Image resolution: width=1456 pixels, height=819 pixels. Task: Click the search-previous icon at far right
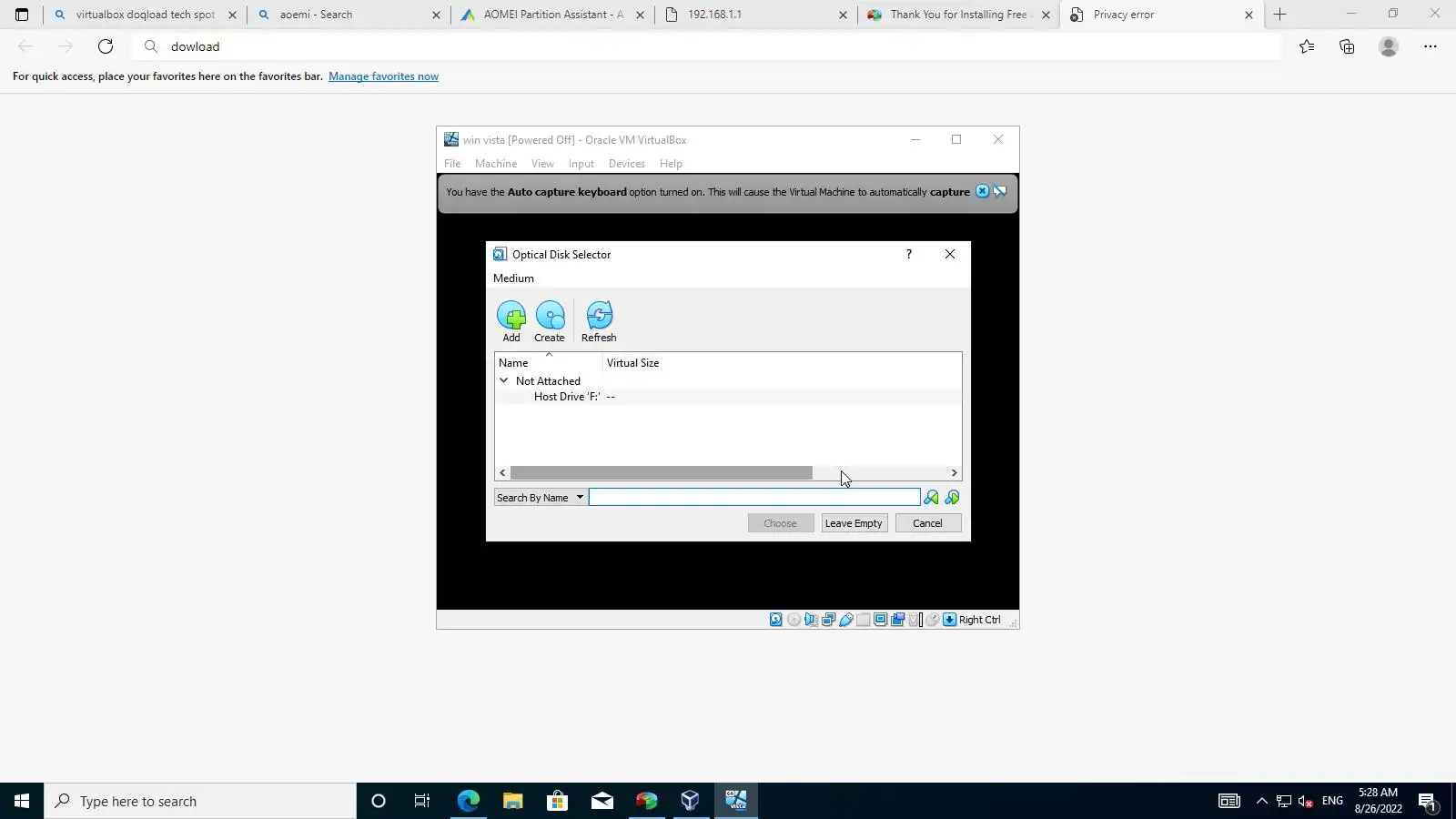952,498
